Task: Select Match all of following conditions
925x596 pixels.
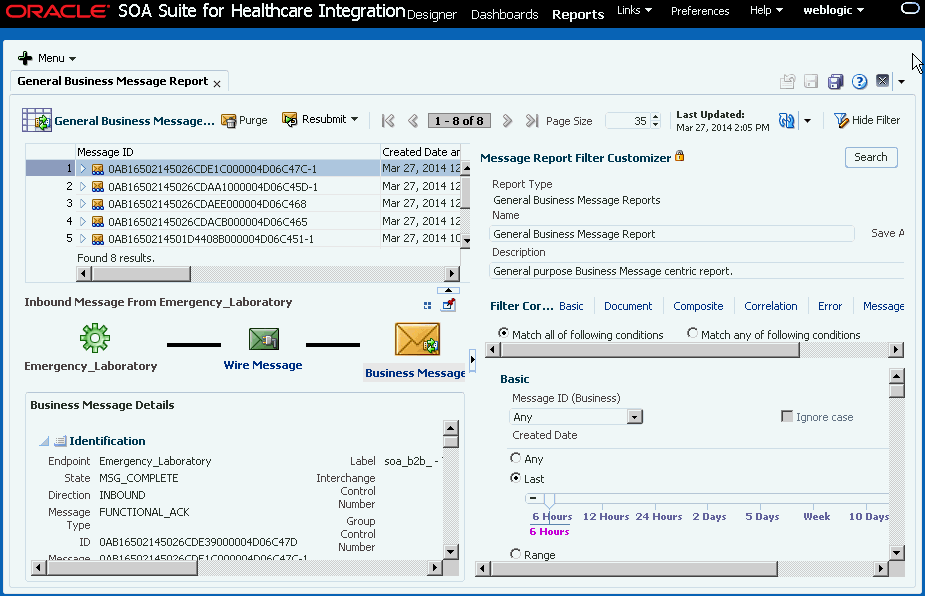Action: 503,333
